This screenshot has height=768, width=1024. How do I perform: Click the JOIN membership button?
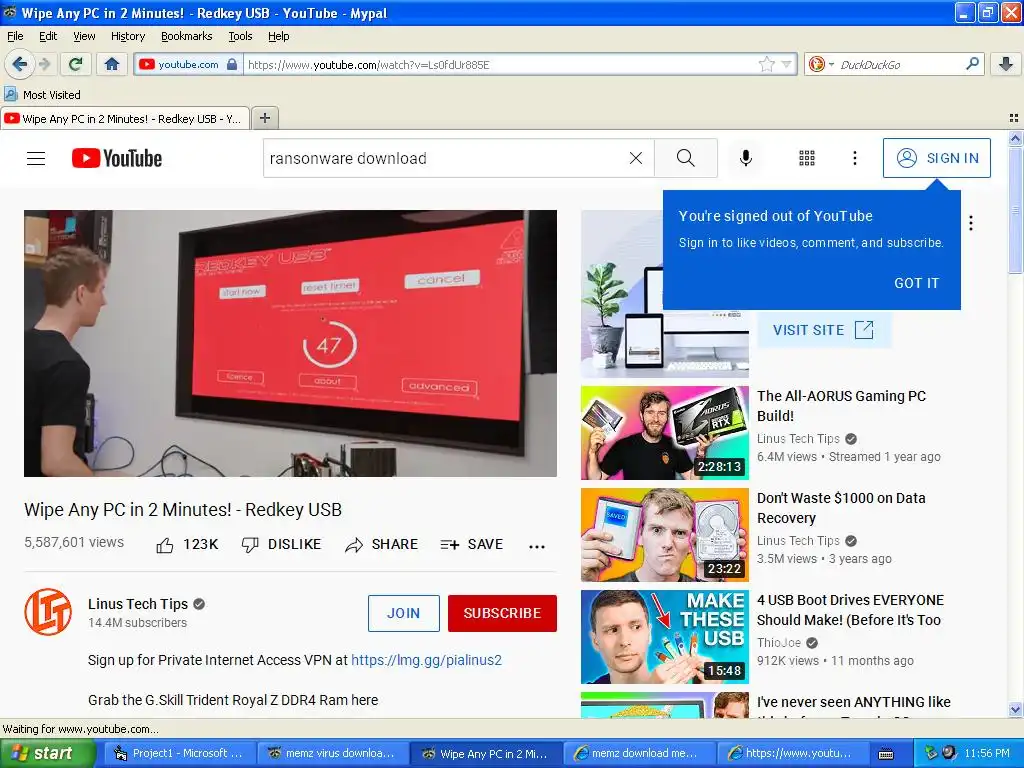[404, 613]
